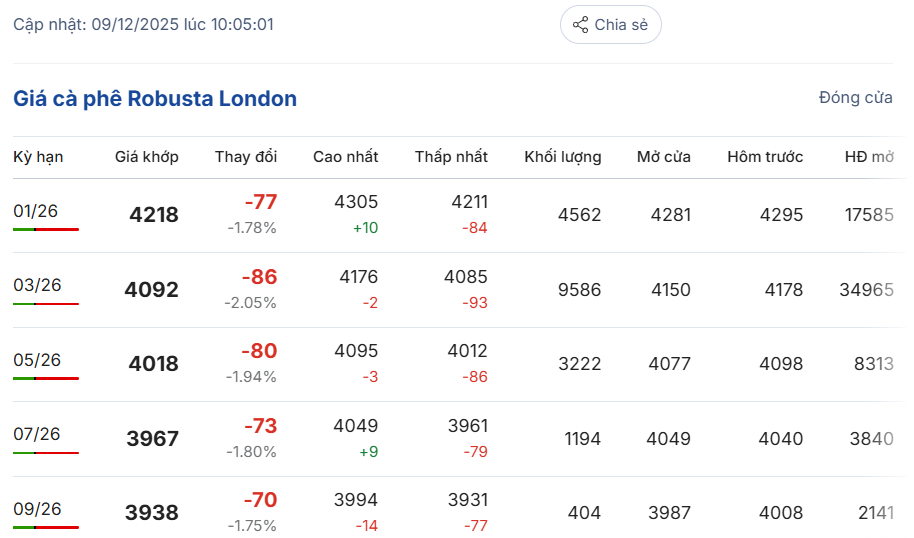Click the Khối lượng column header
Image resolution: width=914 pixels, height=538 pixels.
(x=563, y=157)
